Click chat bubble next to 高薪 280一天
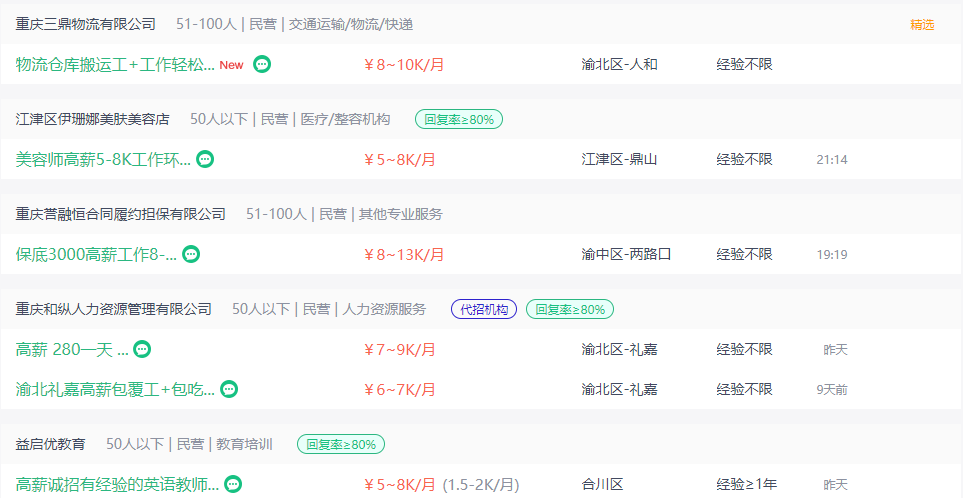 tap(142, 349)
